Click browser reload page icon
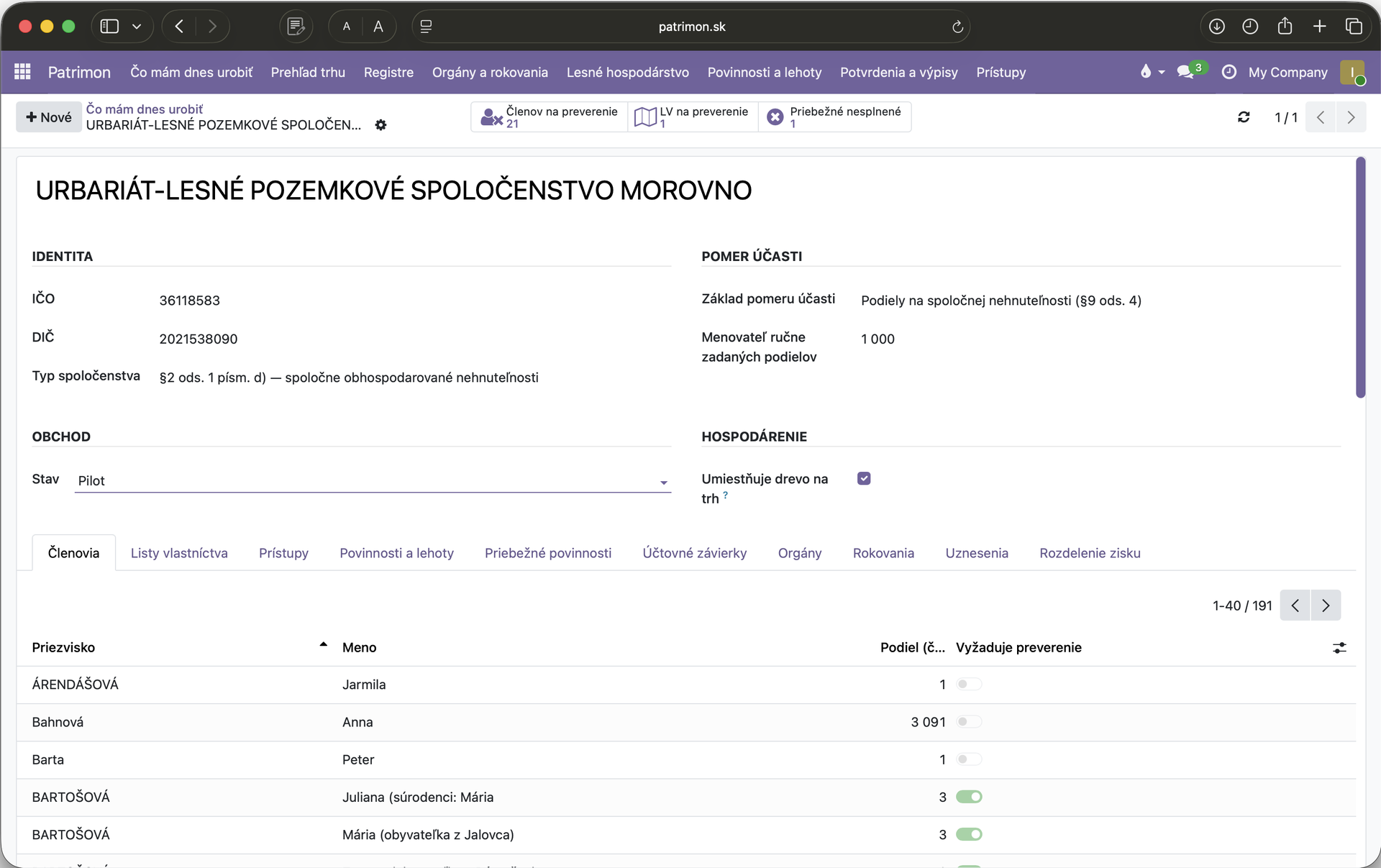The image size is (1381, 868). pos(957,27)
